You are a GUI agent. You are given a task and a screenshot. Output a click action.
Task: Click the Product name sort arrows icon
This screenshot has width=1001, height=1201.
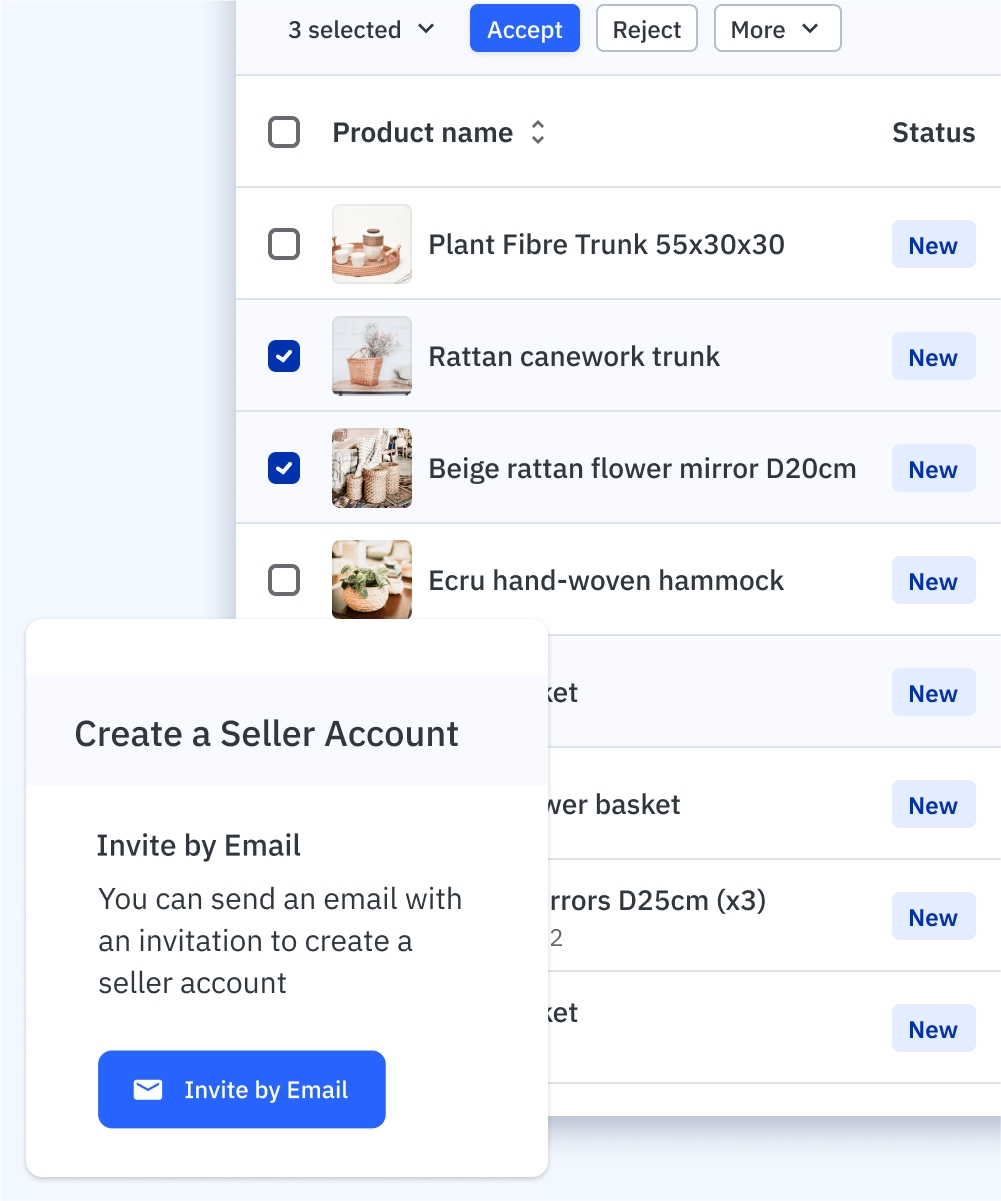pos(538,133)
